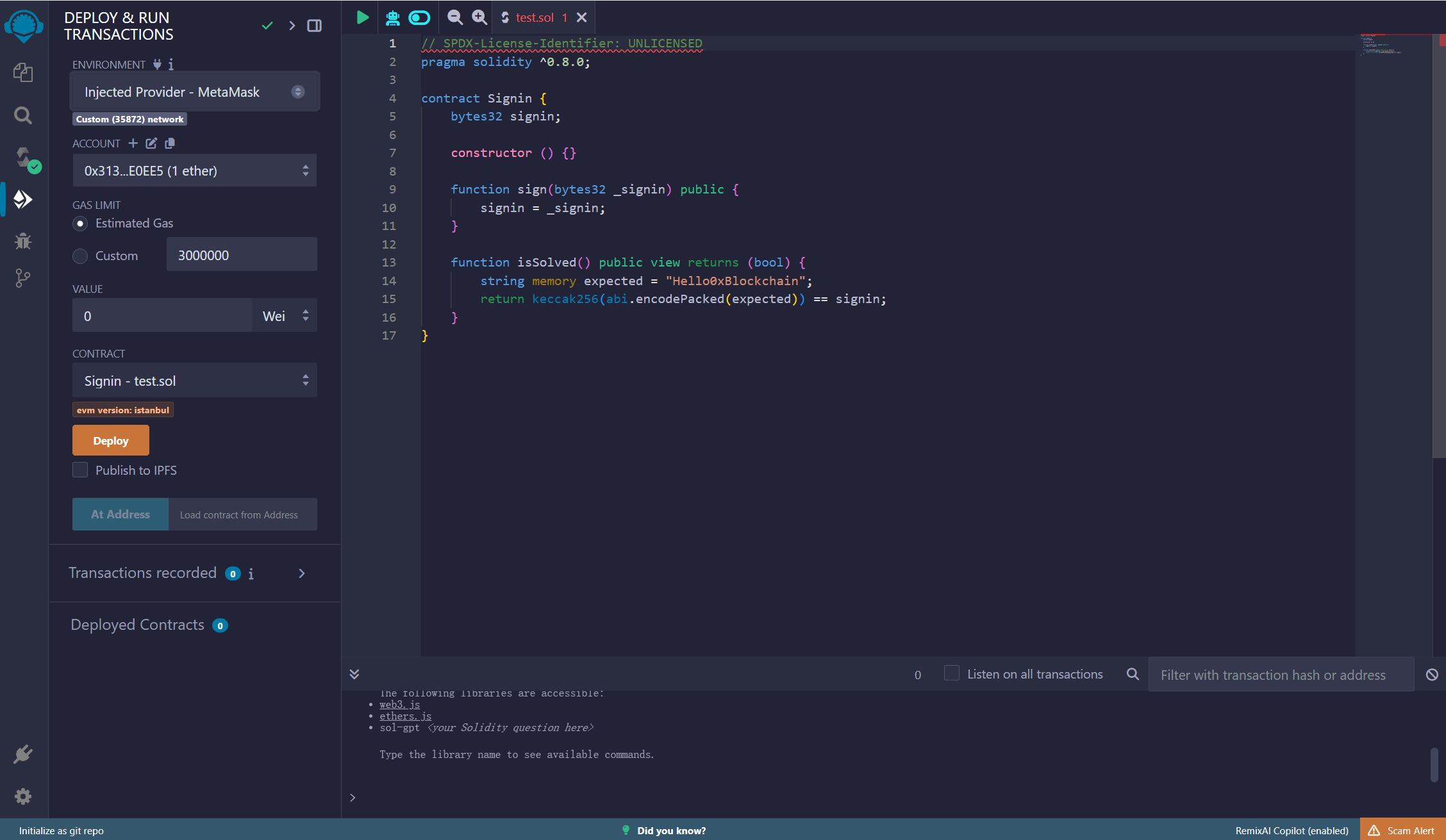Click gas limit field 3000000

point(242,254)
